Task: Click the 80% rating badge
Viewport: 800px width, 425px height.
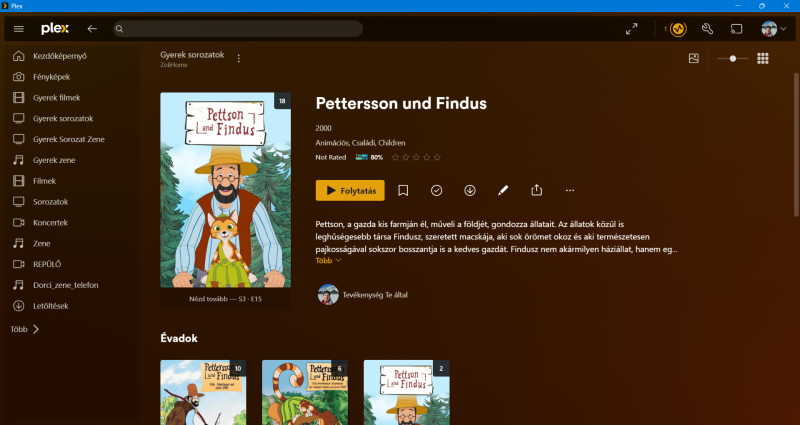Action: point(369,158)
